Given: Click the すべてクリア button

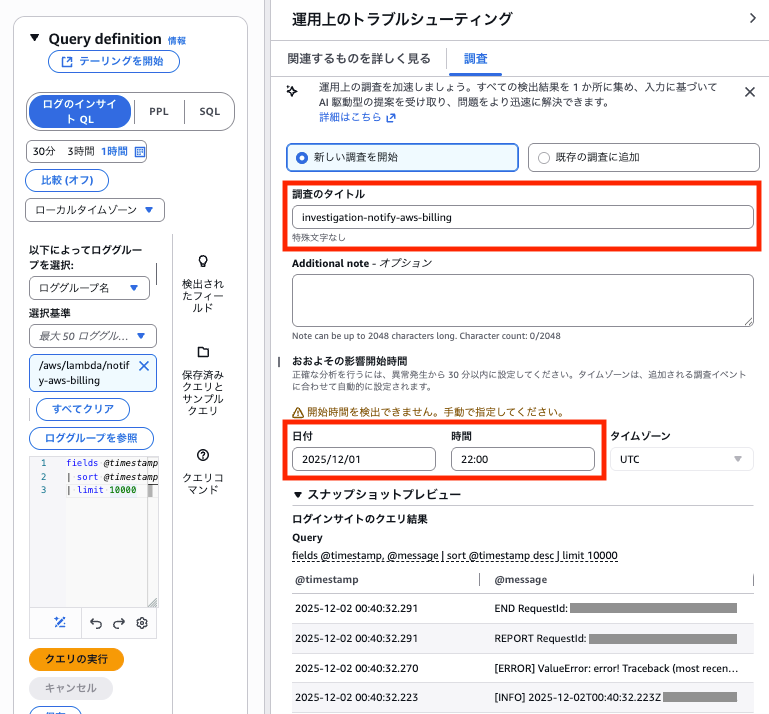Looking at the screenshot, I should click(83, 409).
